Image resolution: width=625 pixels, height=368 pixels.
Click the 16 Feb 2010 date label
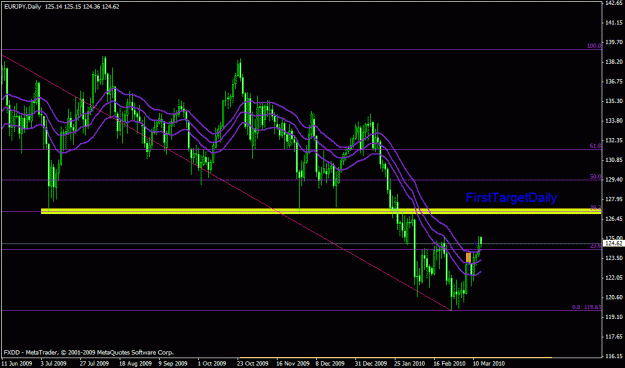tap(449, 363)
